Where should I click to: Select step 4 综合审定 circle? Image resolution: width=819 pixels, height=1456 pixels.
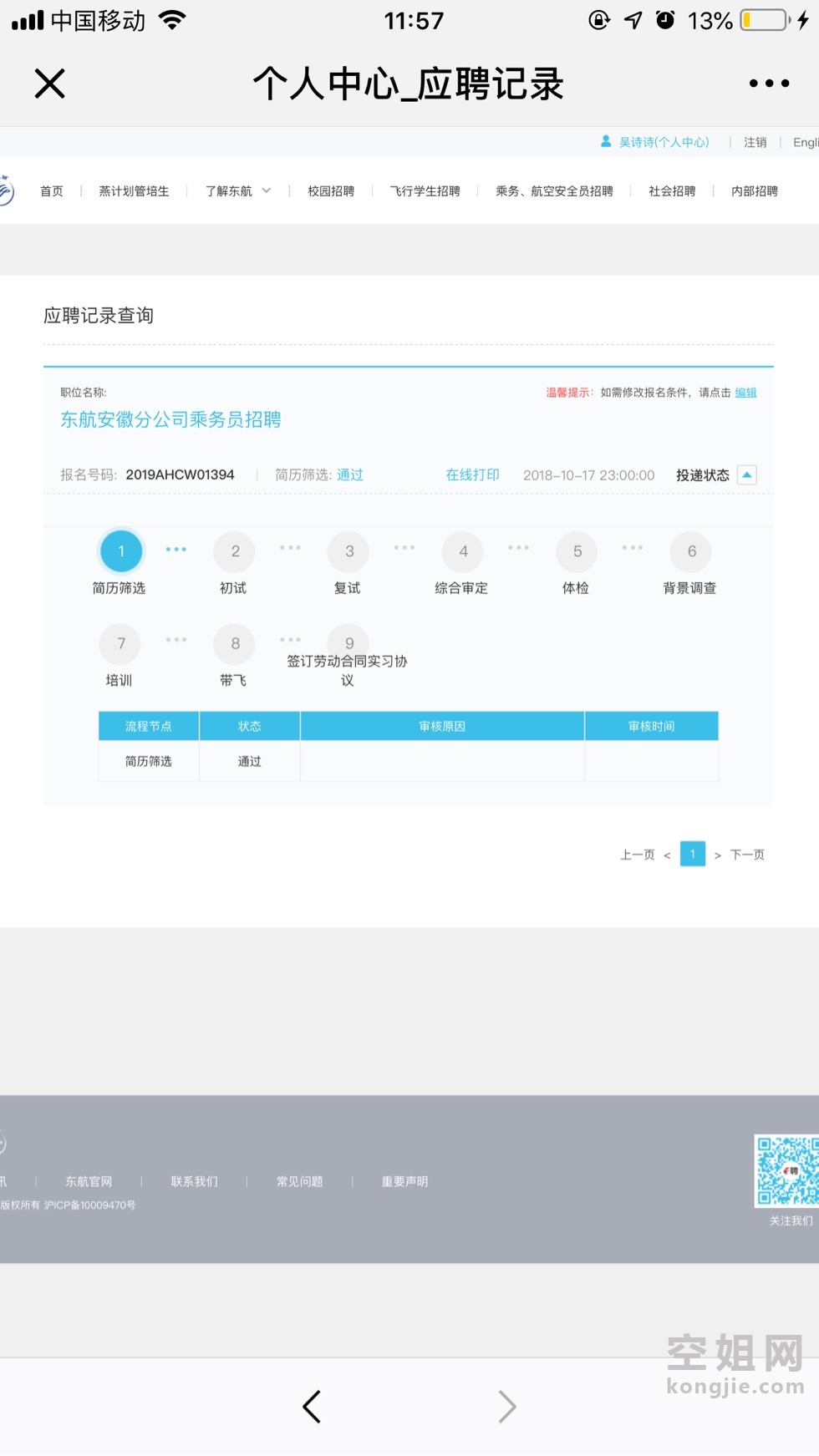(x=463, y=551)
